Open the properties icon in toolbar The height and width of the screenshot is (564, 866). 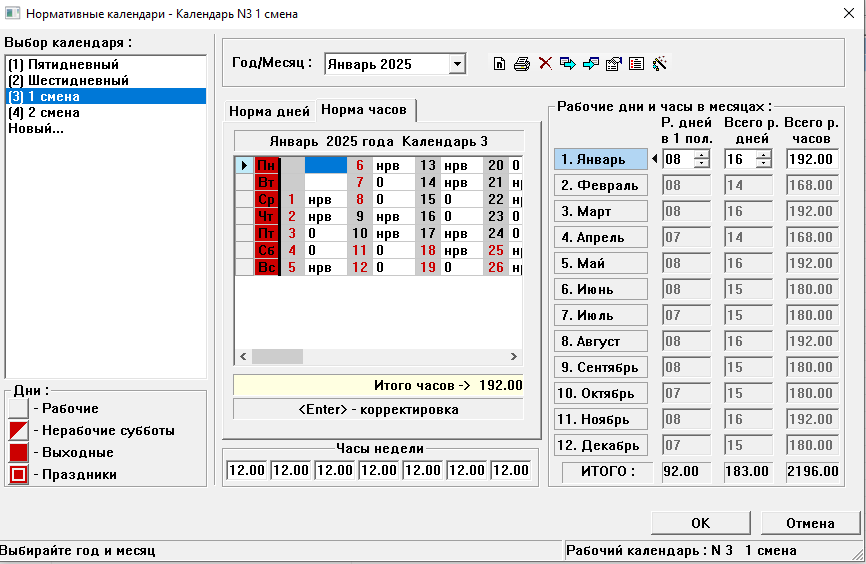tap(614, 64)
